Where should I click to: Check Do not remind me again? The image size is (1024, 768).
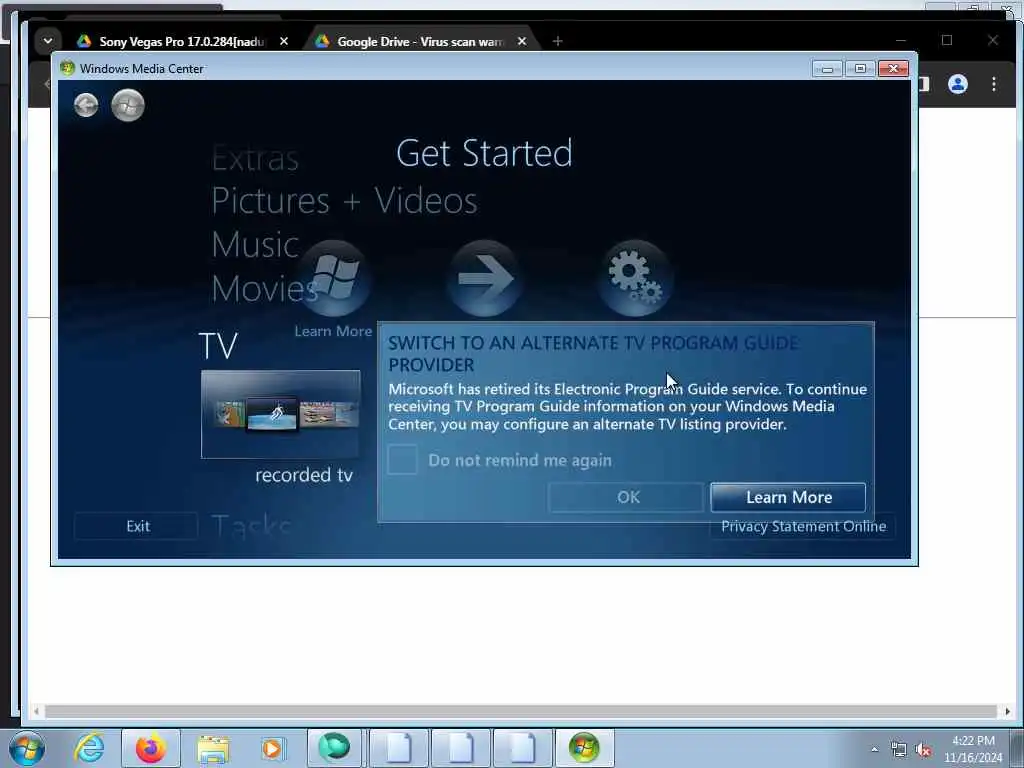point(402,460)
